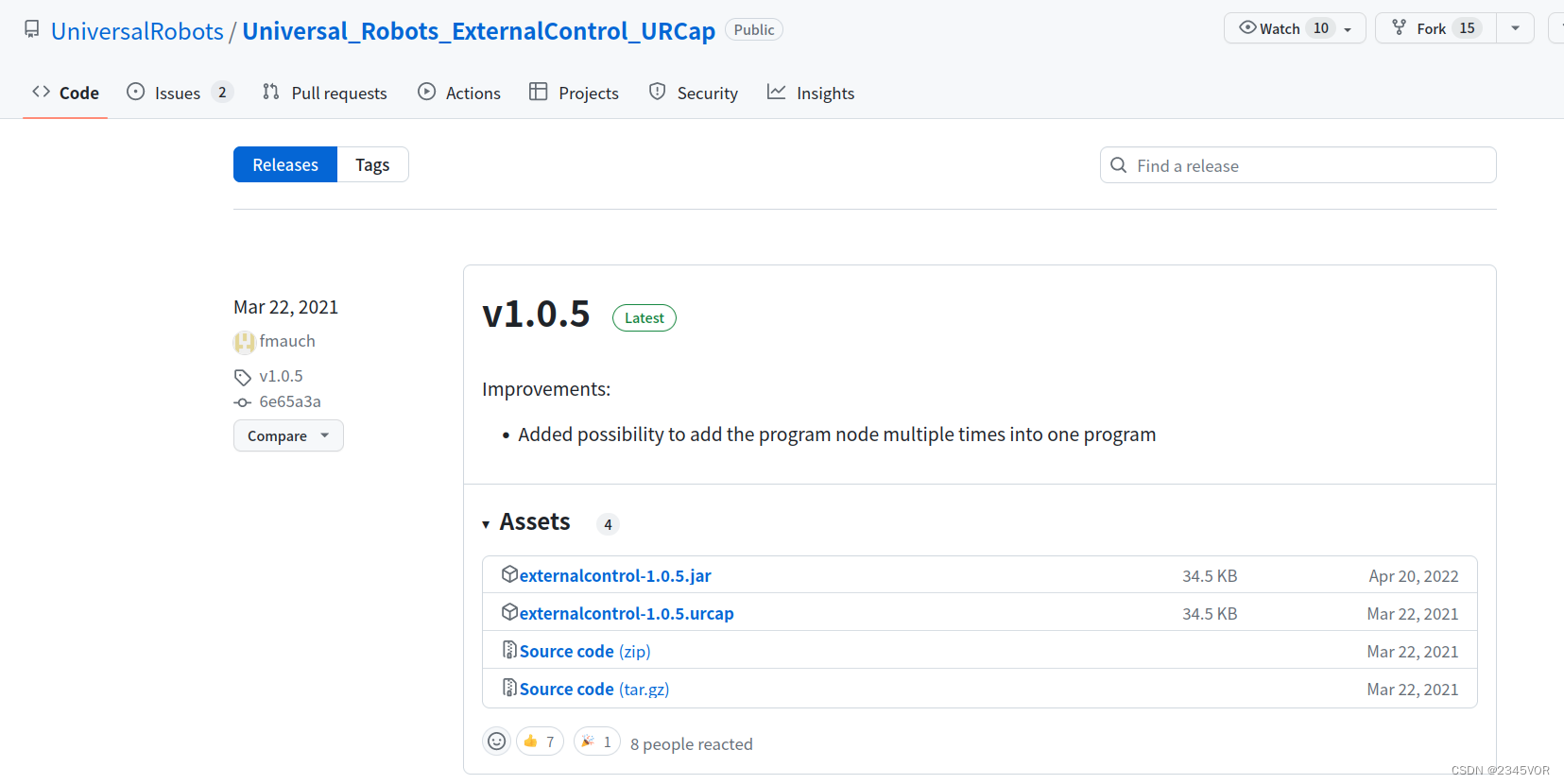Screen dimensions: 1564x784
Task: Click the package icon for externalcontrol-1.0.5.jar
Action: 509,574
